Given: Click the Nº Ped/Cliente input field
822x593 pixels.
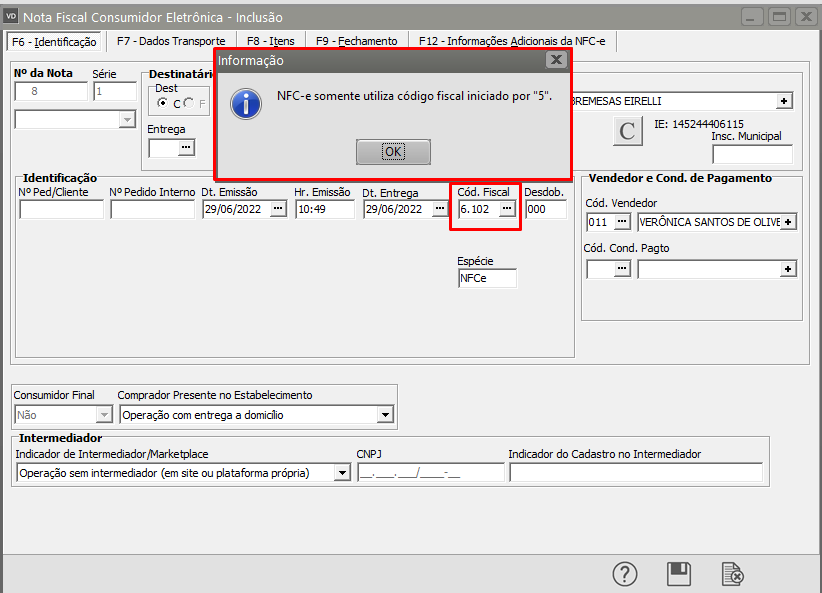Looking at the screenshot, I should (61, 209).
